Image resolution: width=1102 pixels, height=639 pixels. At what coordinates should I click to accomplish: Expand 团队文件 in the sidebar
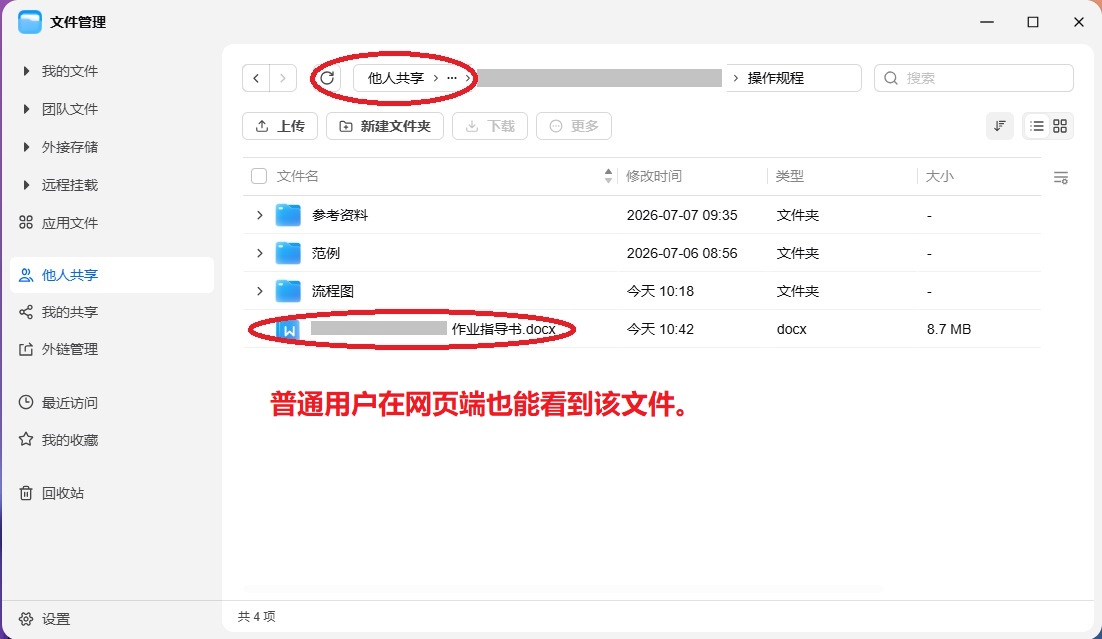(26, 109)
